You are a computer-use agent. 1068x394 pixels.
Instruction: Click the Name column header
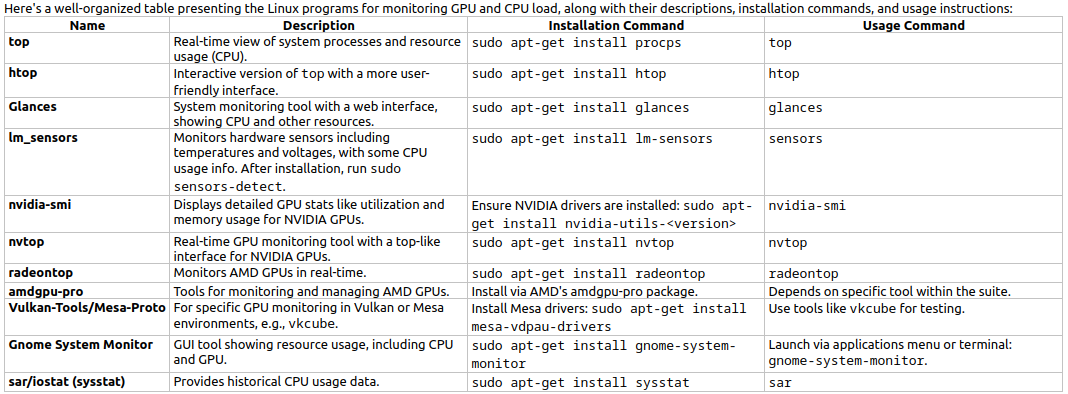[x=87, y=26]
